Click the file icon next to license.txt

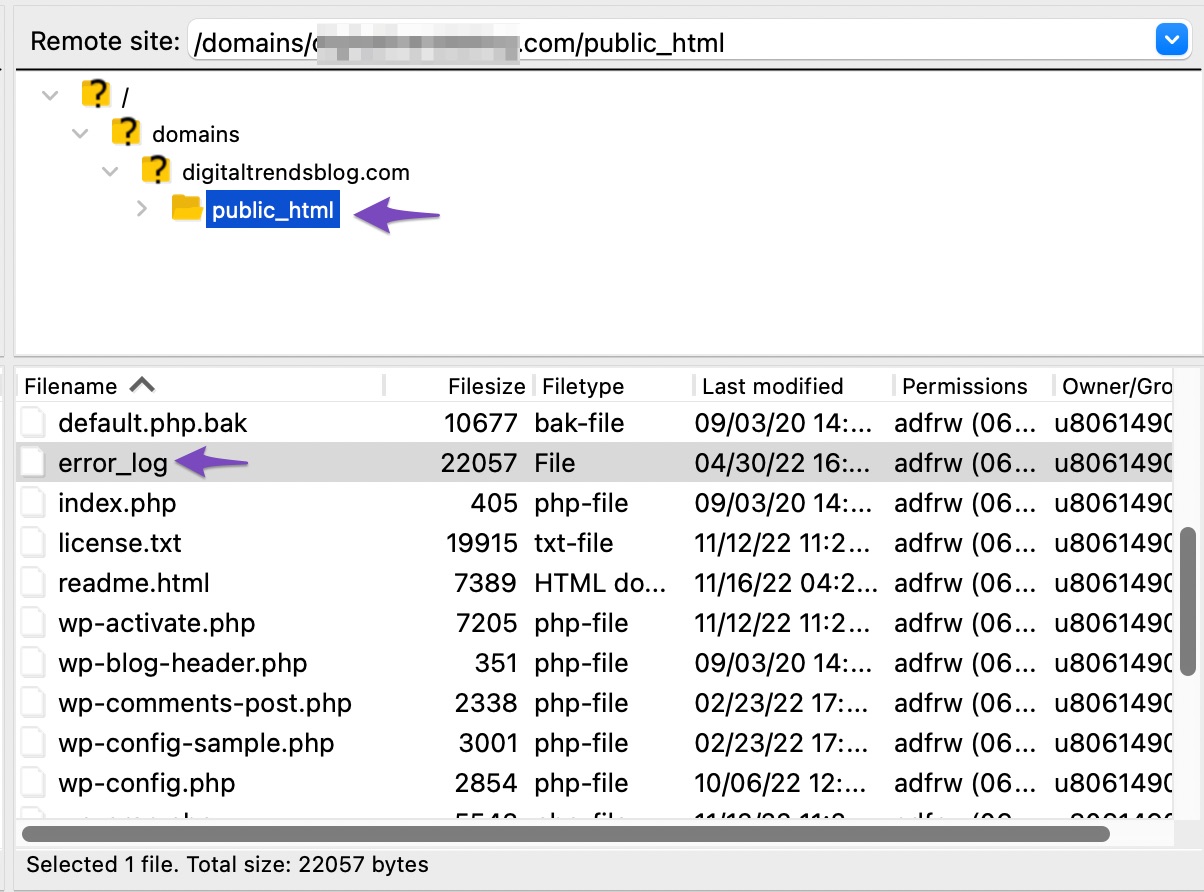[x=32, y=542]
